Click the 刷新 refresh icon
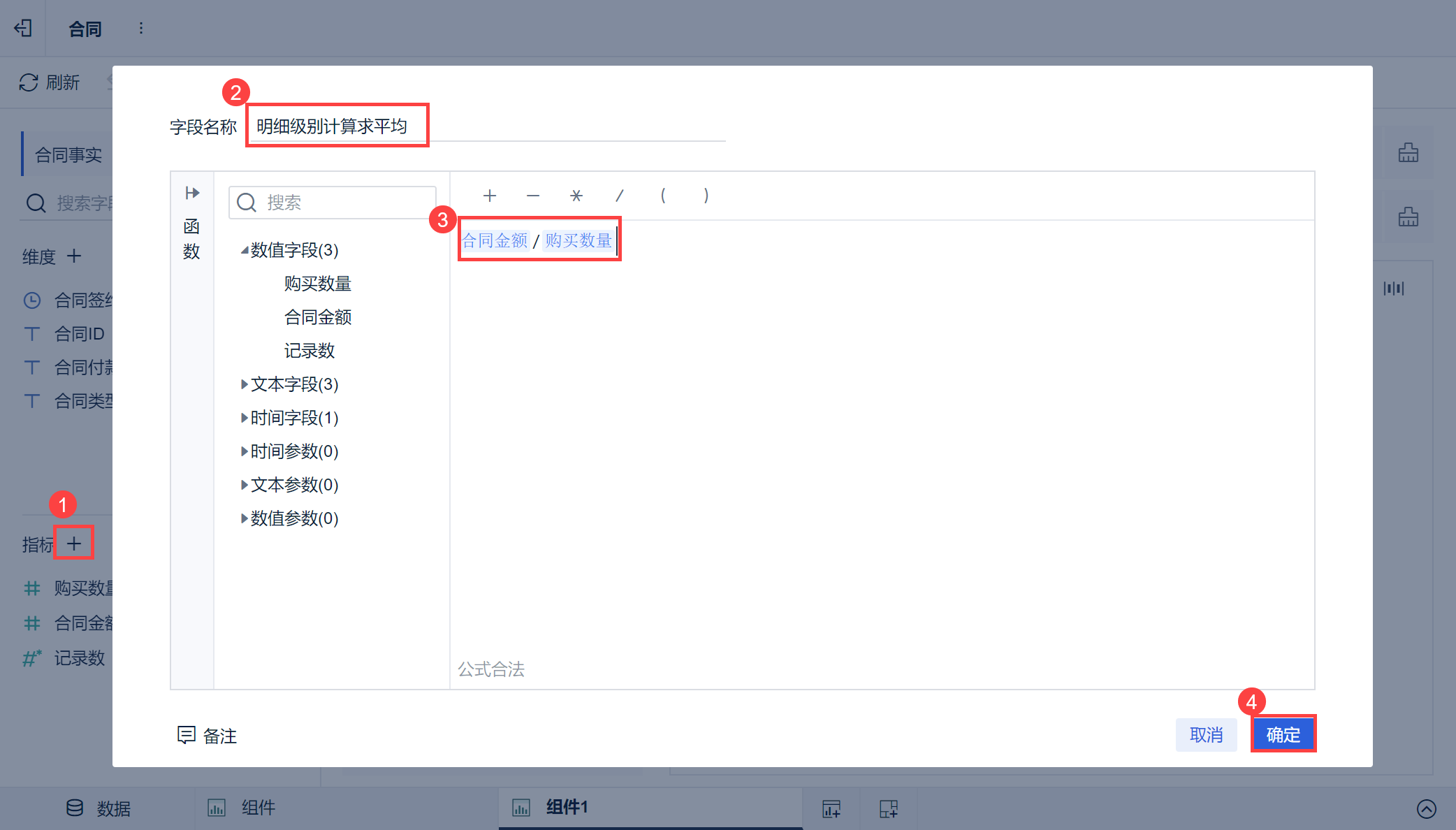This screenshot has height=830, width=1456. tap(29, 82)
